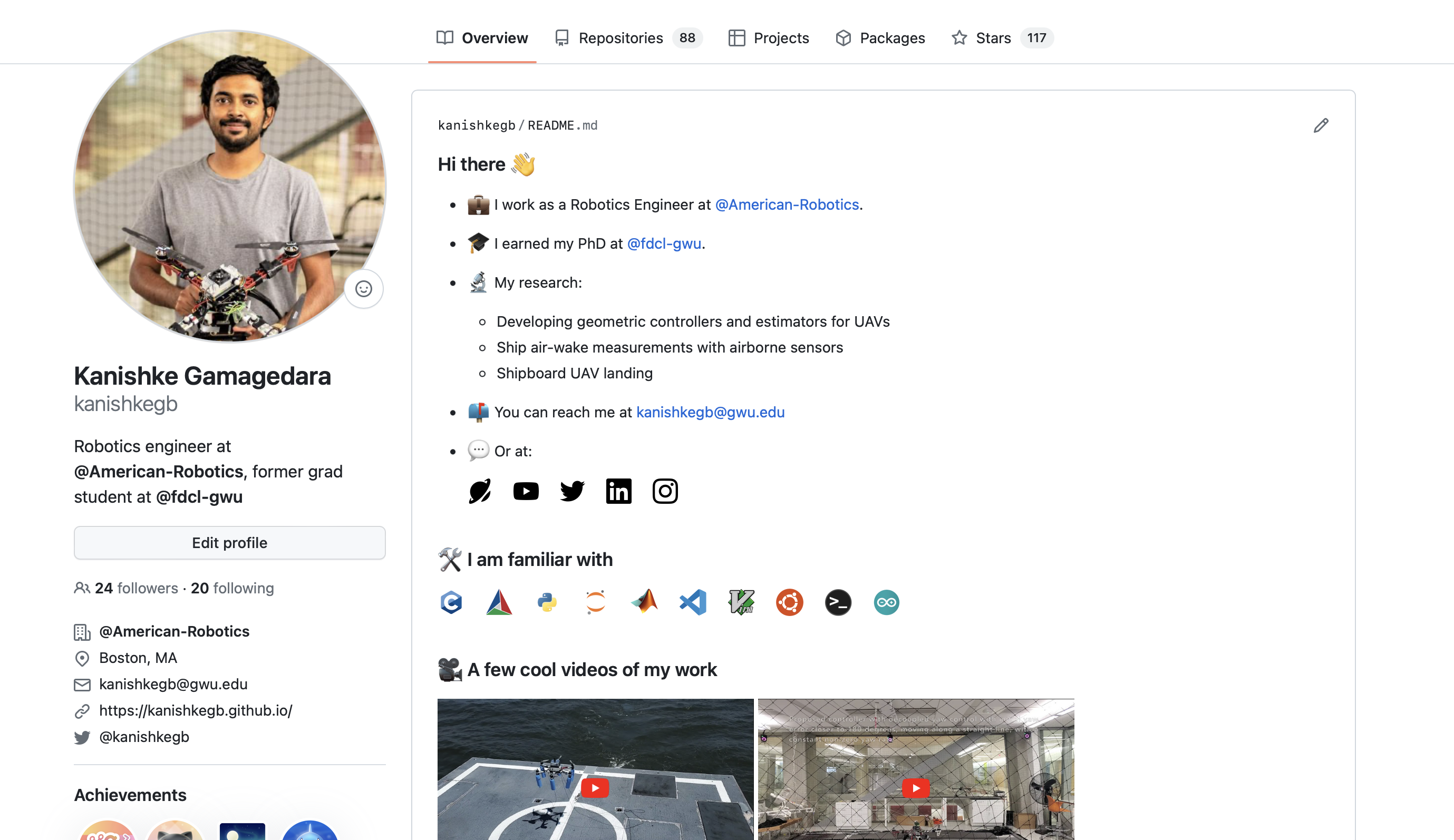Click @fdcl-gwu in the bio text
This screenshot has width=1454, height=840.
[199, 497]
